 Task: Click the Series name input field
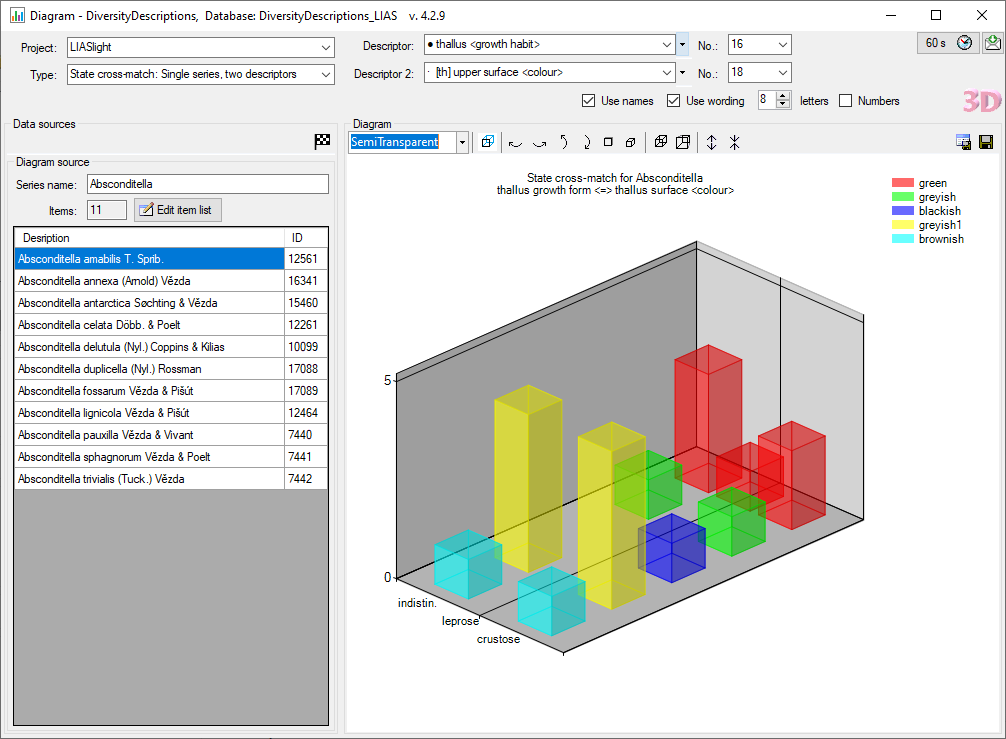coord(208,184)
